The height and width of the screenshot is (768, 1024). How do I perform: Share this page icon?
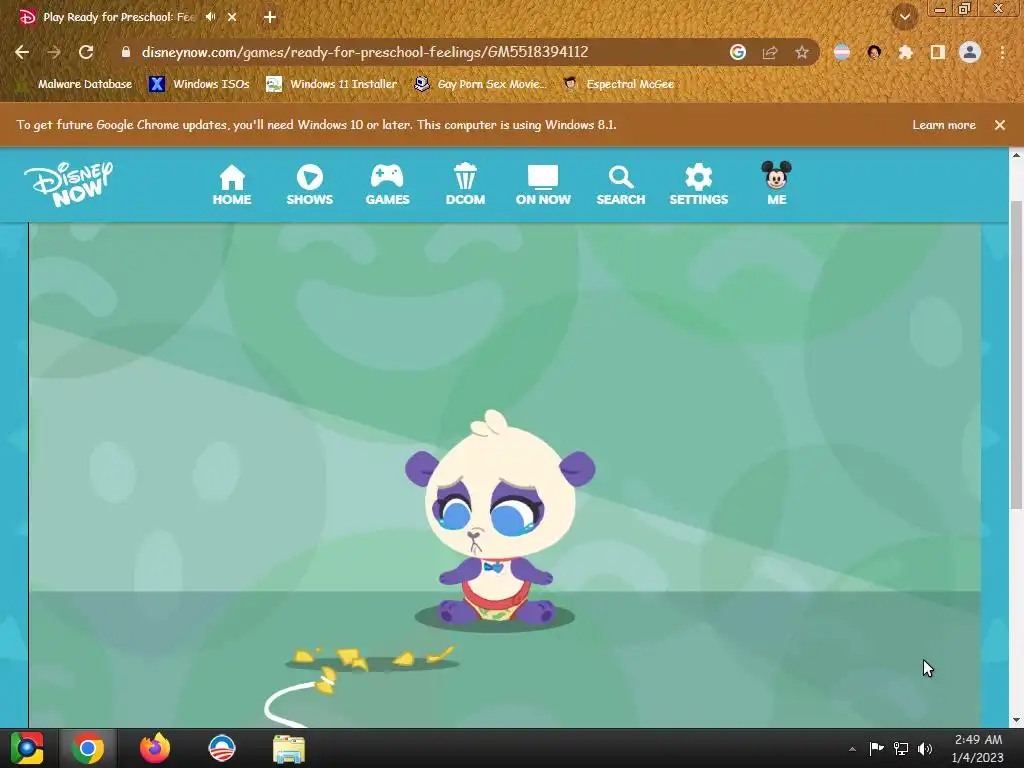click(770, 52)
